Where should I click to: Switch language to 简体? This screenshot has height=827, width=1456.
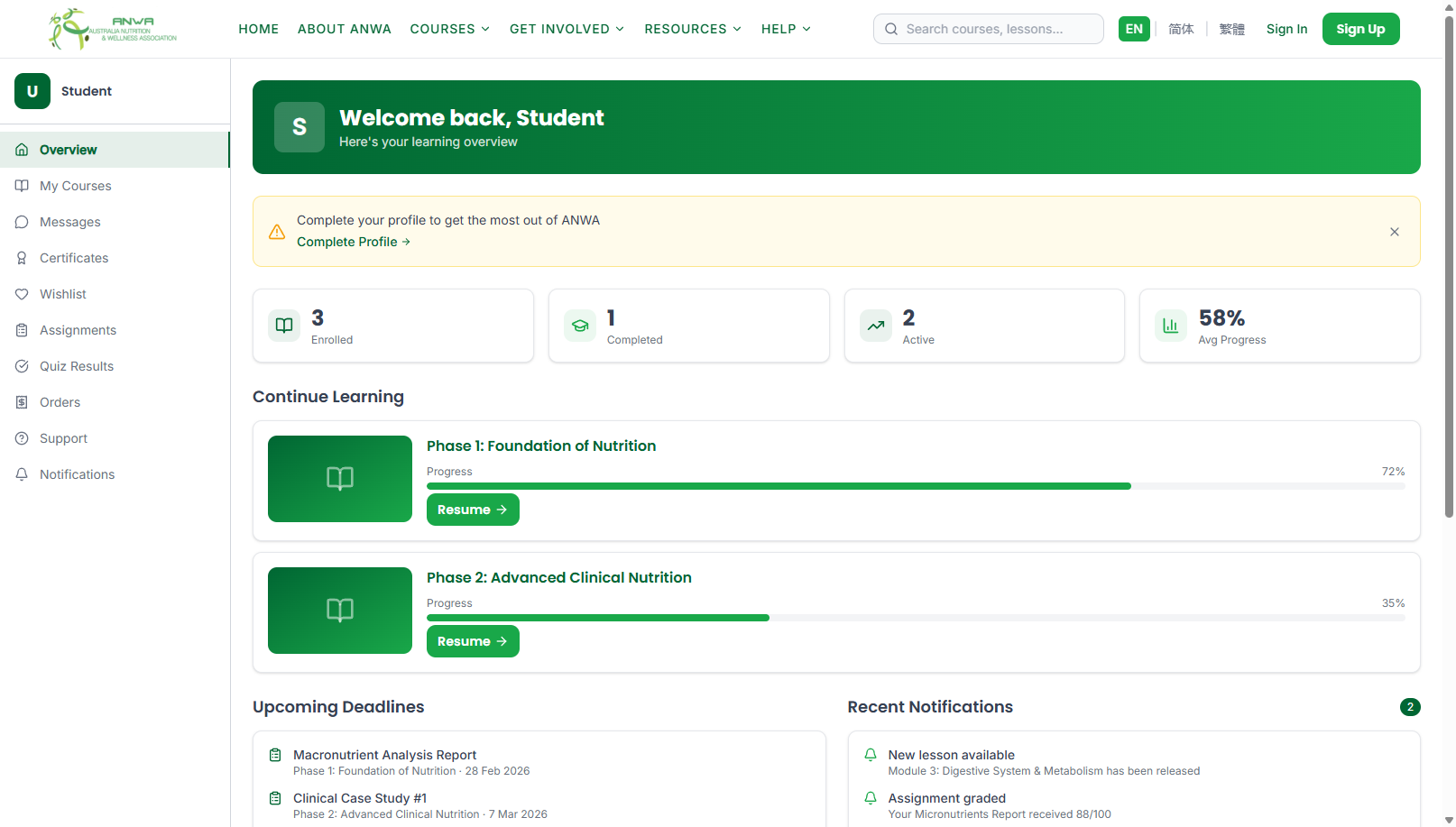(1182, 29)
